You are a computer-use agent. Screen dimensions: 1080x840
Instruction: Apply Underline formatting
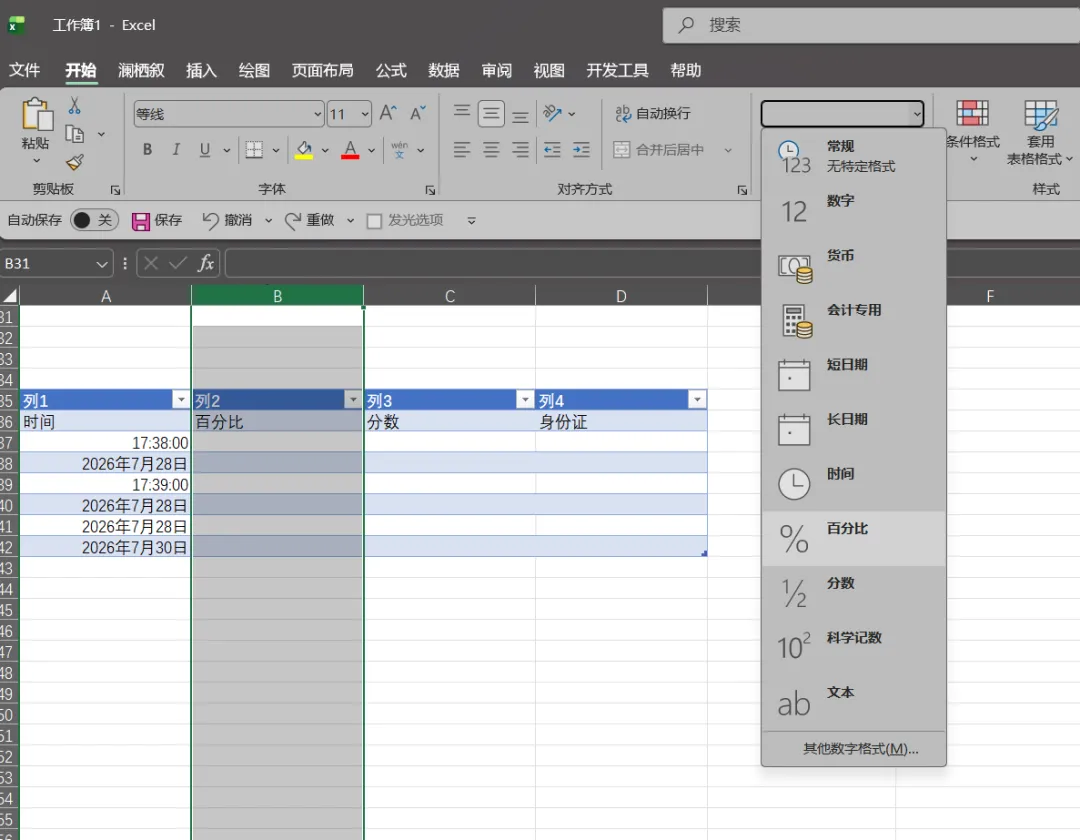(x=205, y=149)
